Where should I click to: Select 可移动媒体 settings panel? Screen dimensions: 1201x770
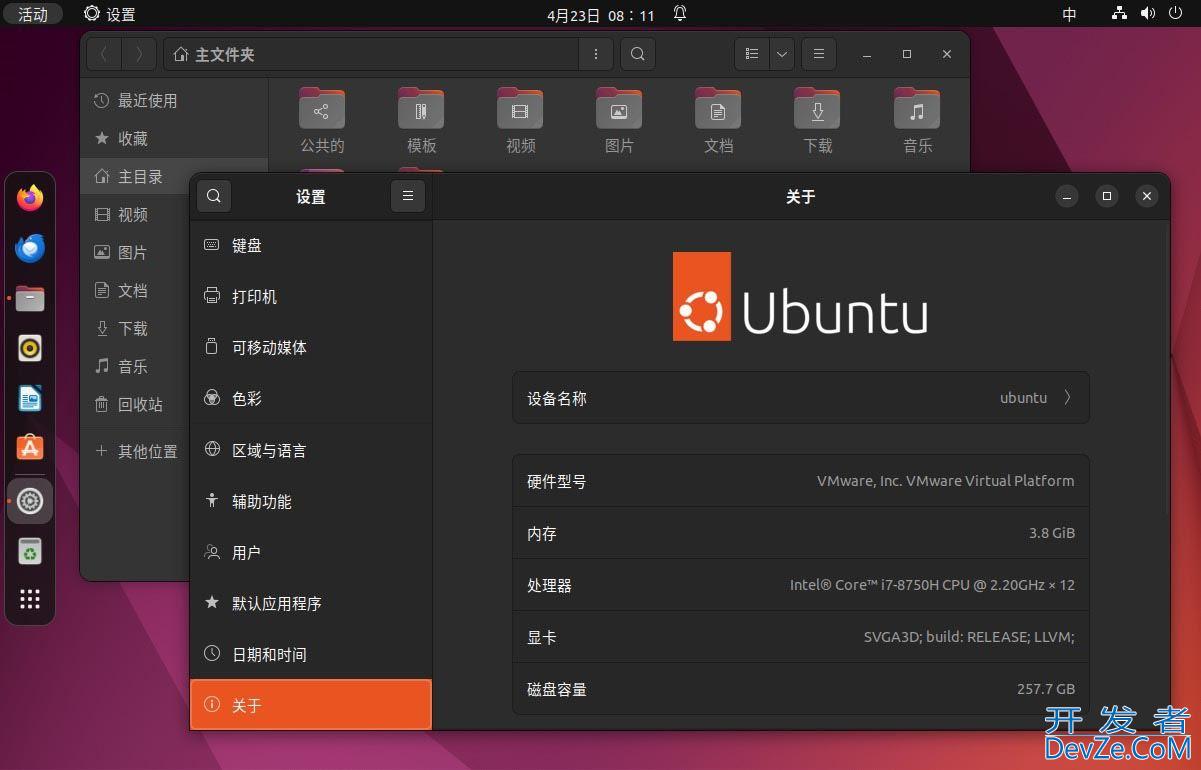(311, 347)
